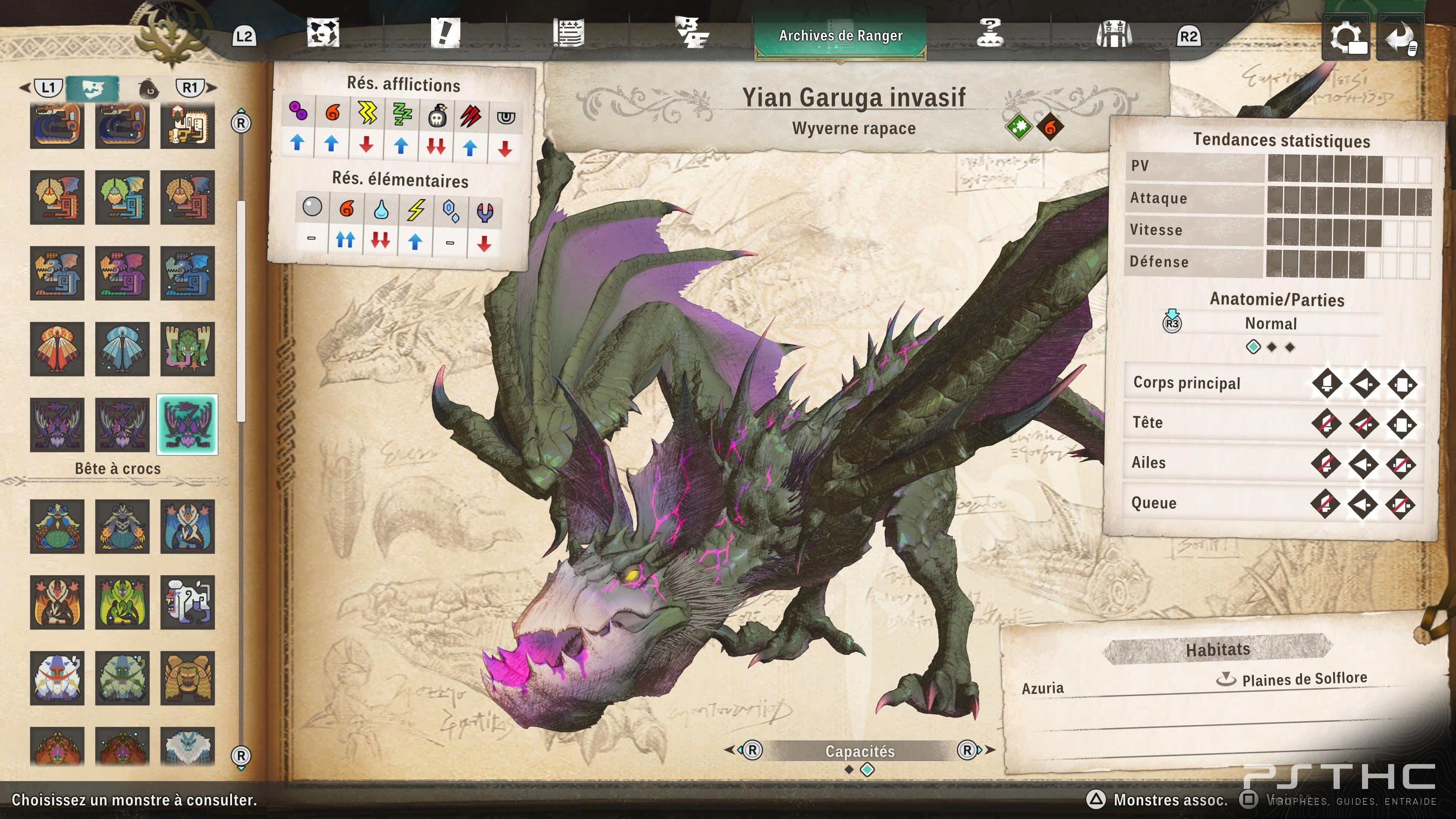Open the scroll list tab
1456x819 pixels.
pos(568,33)
